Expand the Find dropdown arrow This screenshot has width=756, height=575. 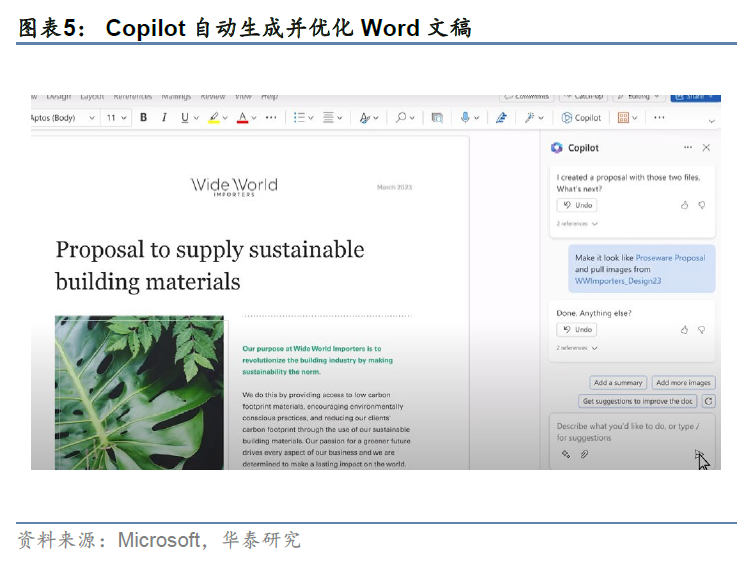[412, 118]
